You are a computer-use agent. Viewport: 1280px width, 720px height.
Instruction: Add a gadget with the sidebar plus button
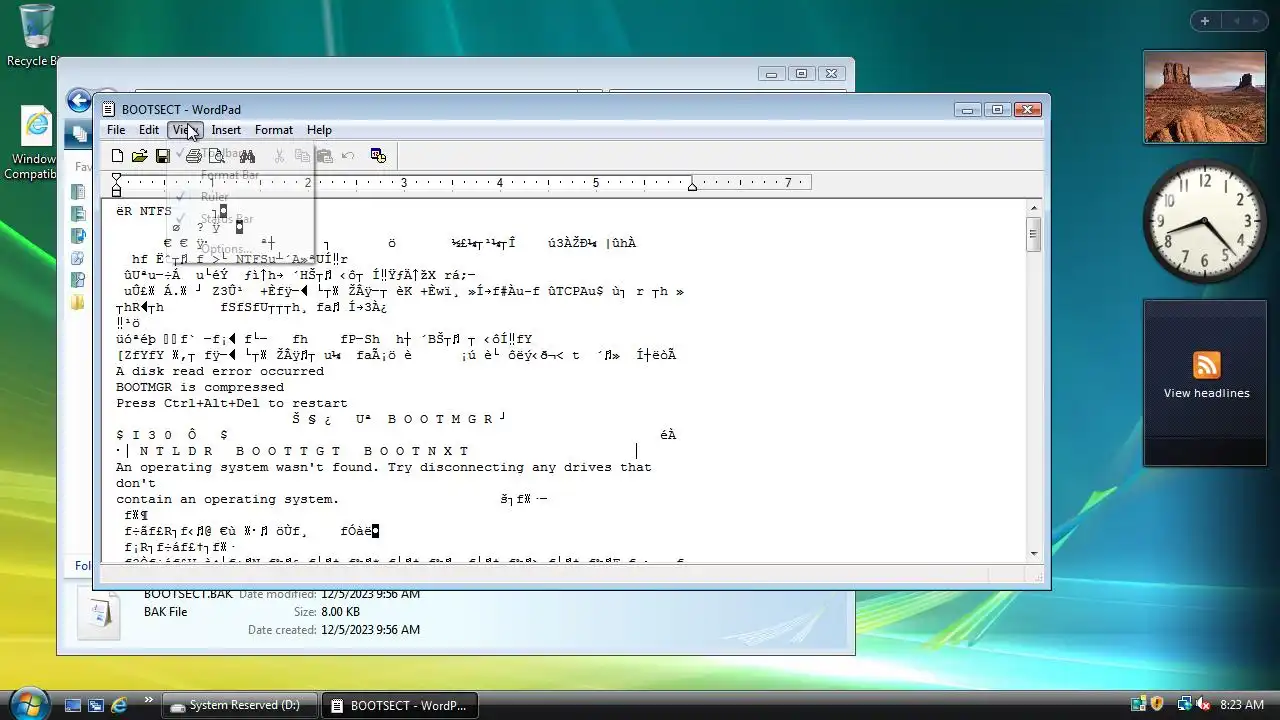click(x=1205, y=21)
